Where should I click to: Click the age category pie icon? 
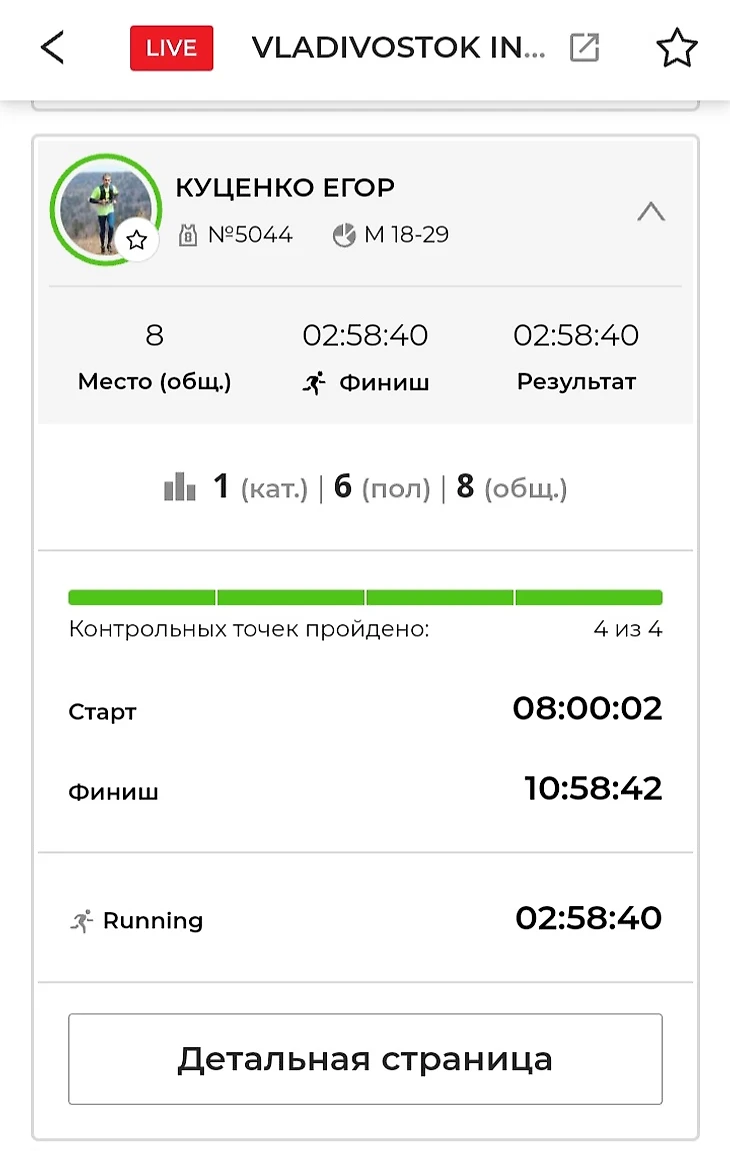click(x=344, y=235)
